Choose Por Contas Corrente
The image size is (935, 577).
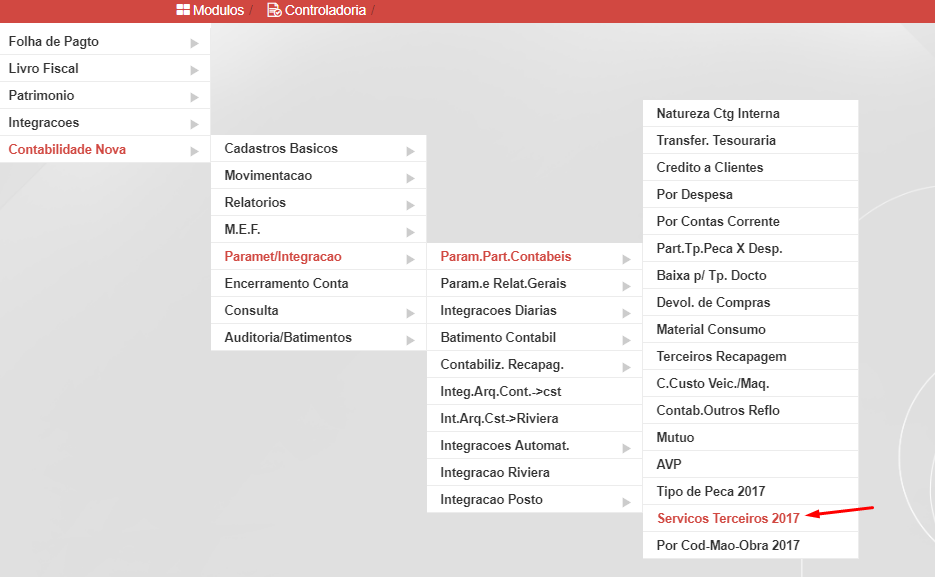(750, 221)
